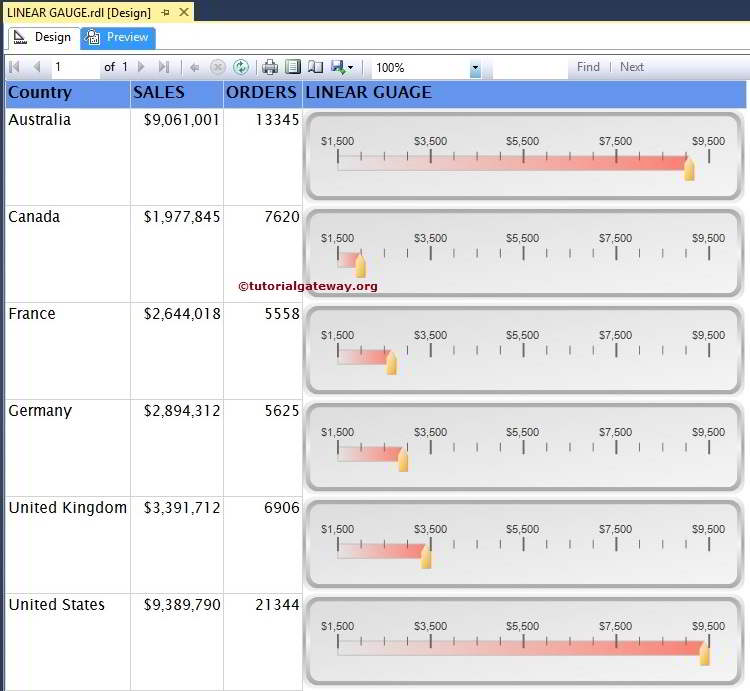Click the Next search link
This screenshot has width=750, height=691.
[631, 67]
